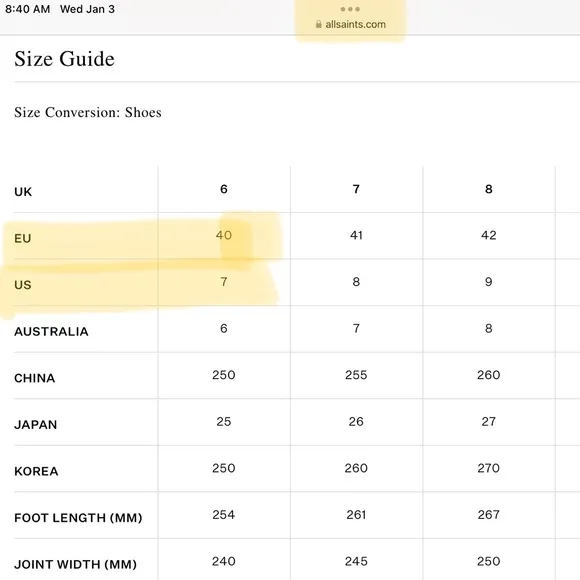
Task: Tap the KOREA row label
Action: pos(36,471)
